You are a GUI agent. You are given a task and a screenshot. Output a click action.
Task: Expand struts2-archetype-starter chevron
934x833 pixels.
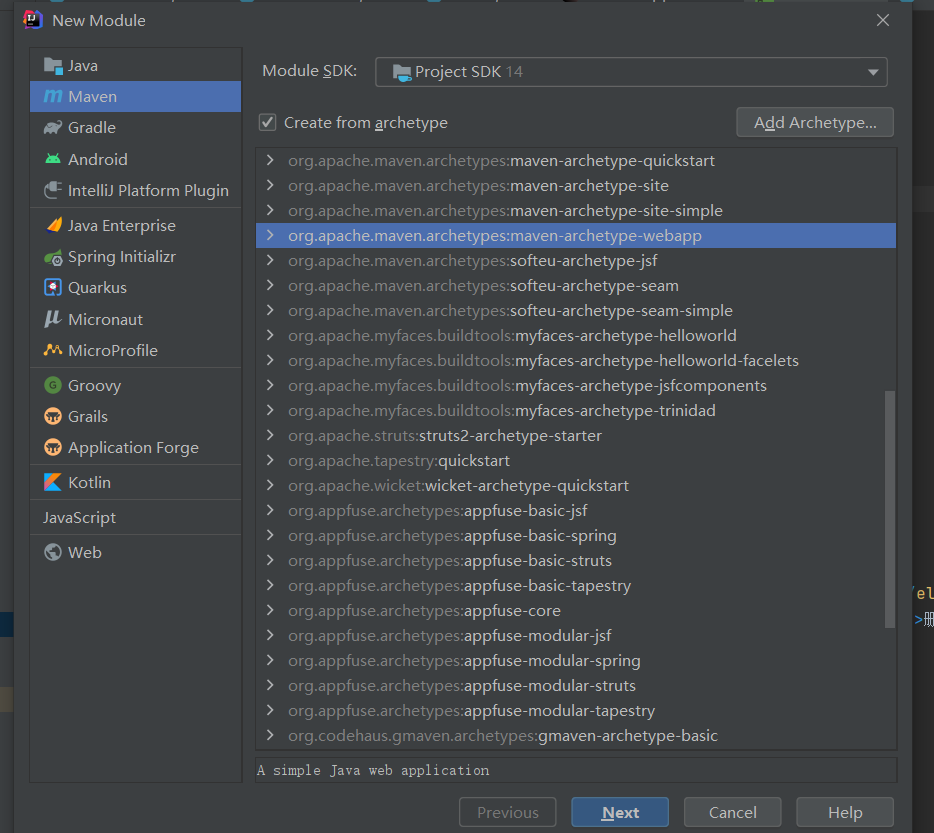click(270, 436)
